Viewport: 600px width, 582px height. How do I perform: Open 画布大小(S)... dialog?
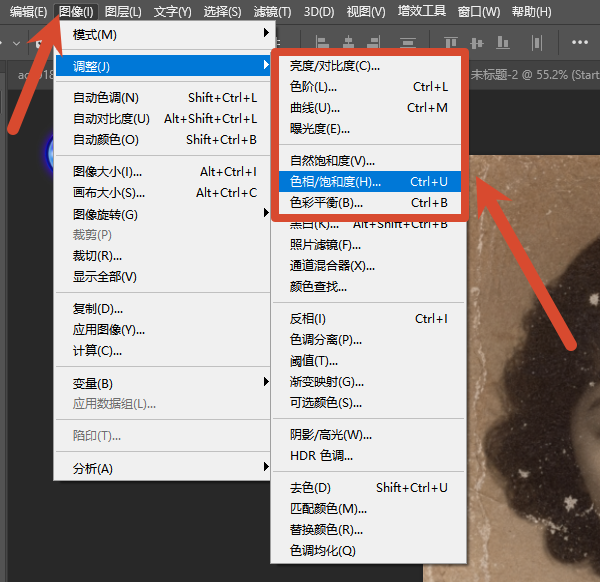(163, 193)
